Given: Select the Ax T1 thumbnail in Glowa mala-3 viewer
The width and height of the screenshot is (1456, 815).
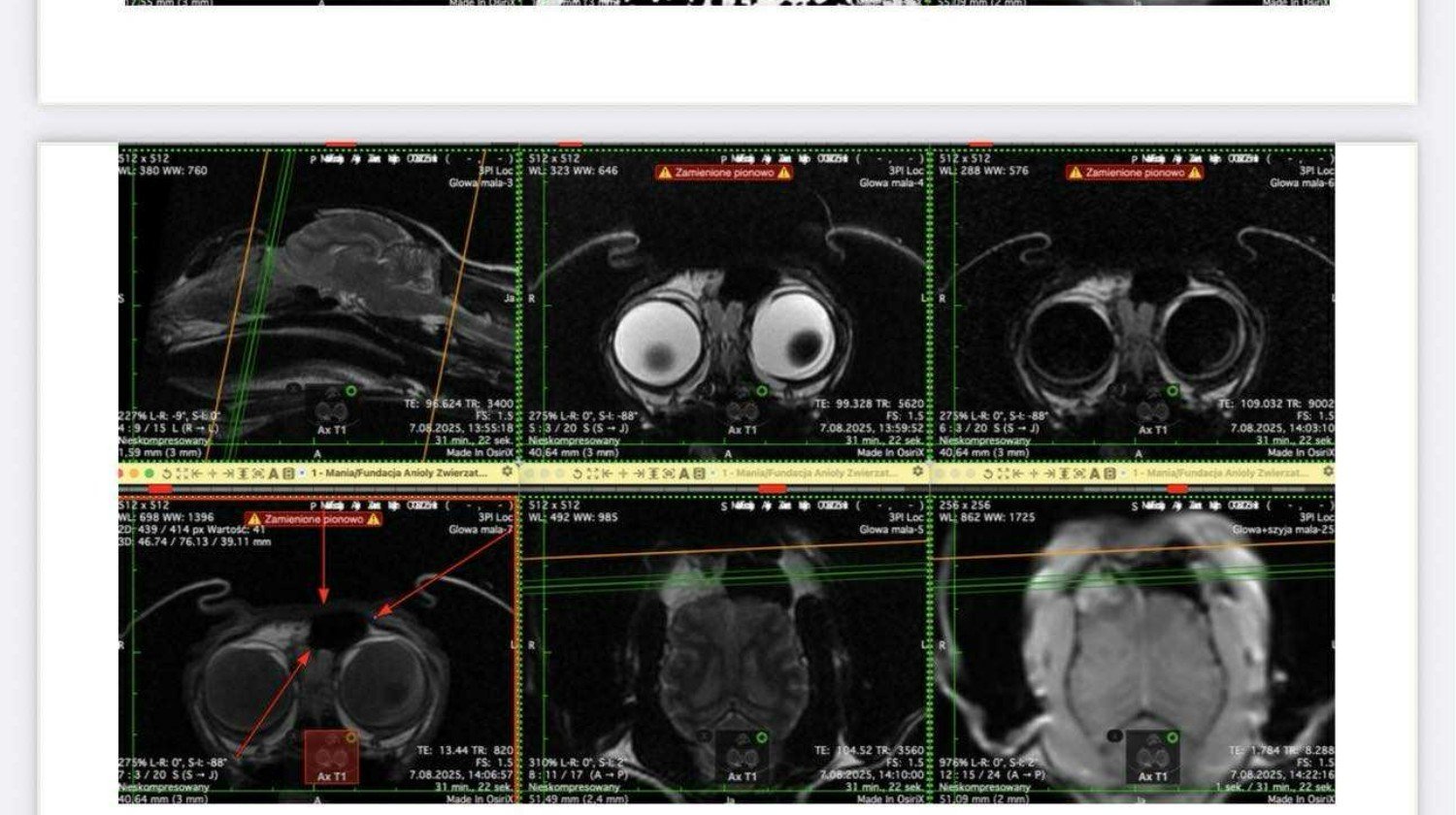Looking at the screenshot, I should click(x=332, y=411).
